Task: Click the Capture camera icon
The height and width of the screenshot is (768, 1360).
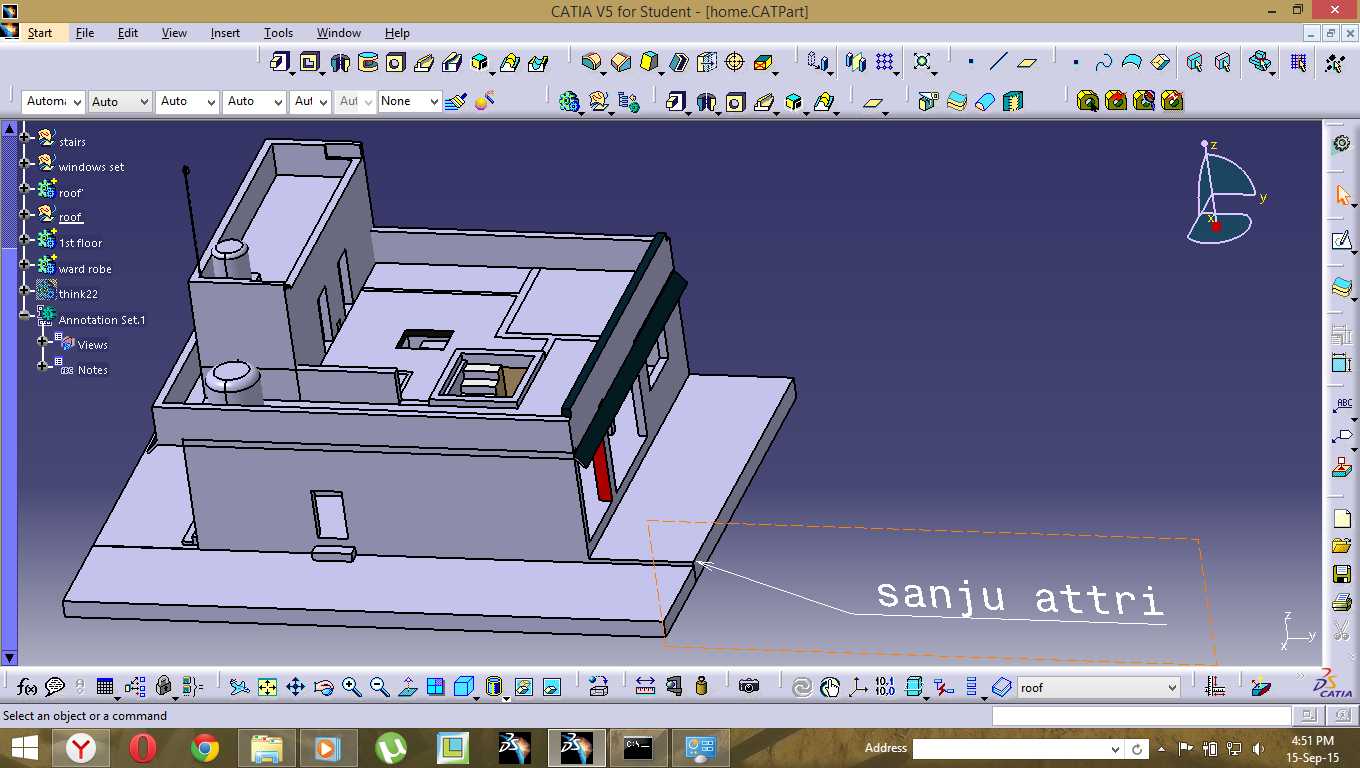Action: coord(749,687)
